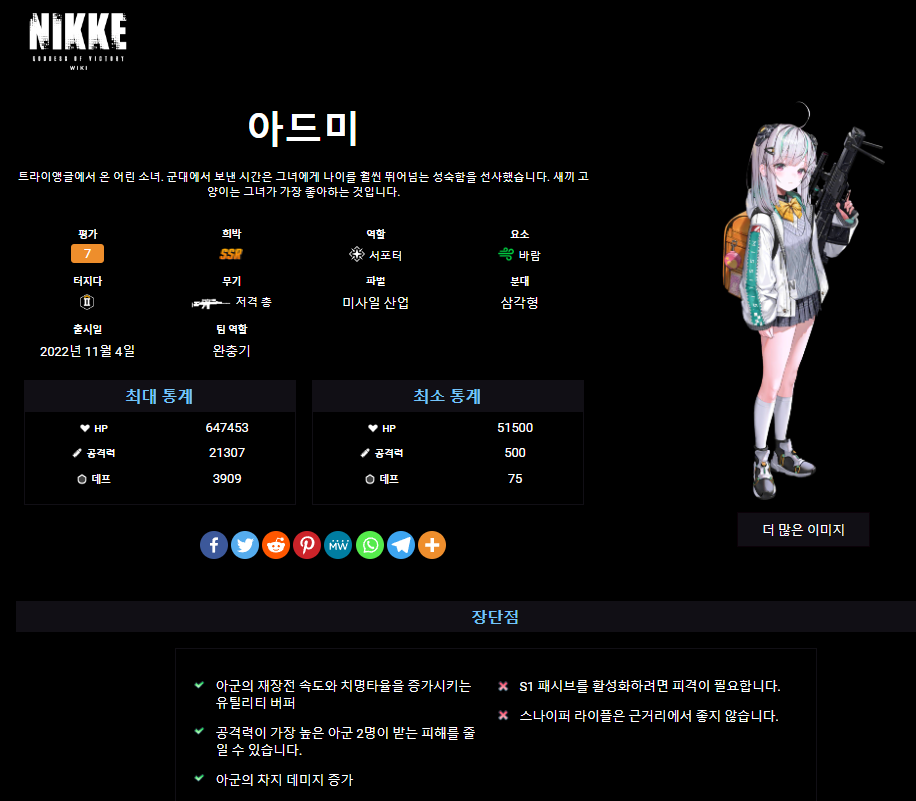This screenshot has height=801, width=916.
Task: Open the 삼각형 squad link
Action: click(519, 303)
